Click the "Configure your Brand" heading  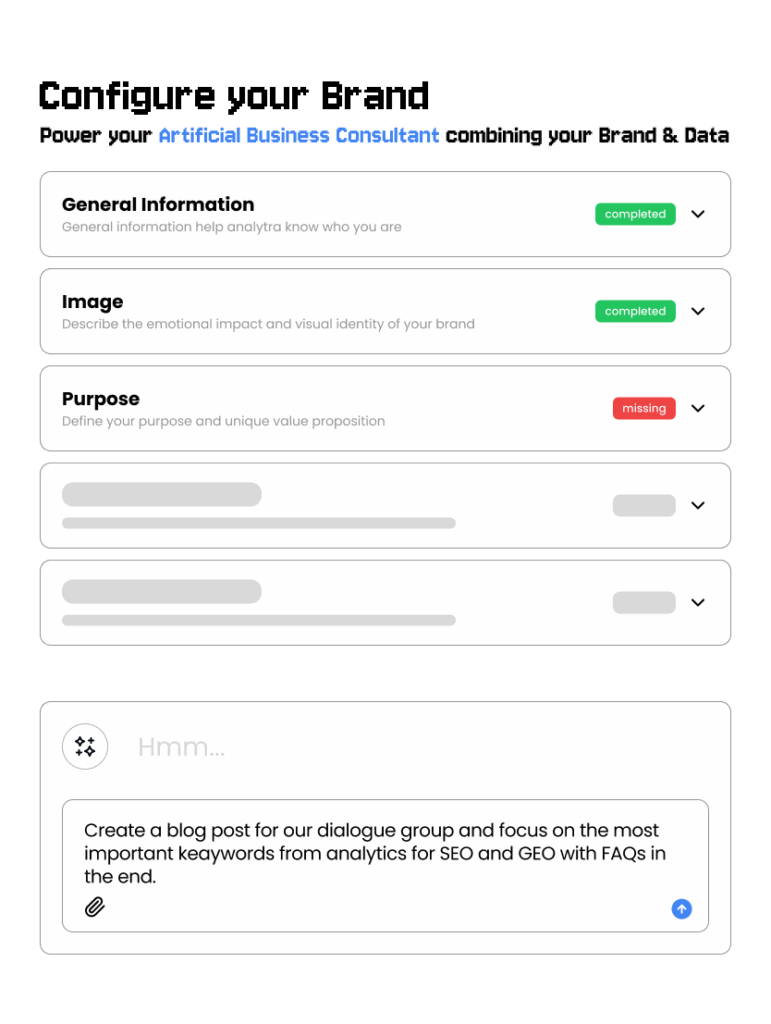(x=234, y=96)
